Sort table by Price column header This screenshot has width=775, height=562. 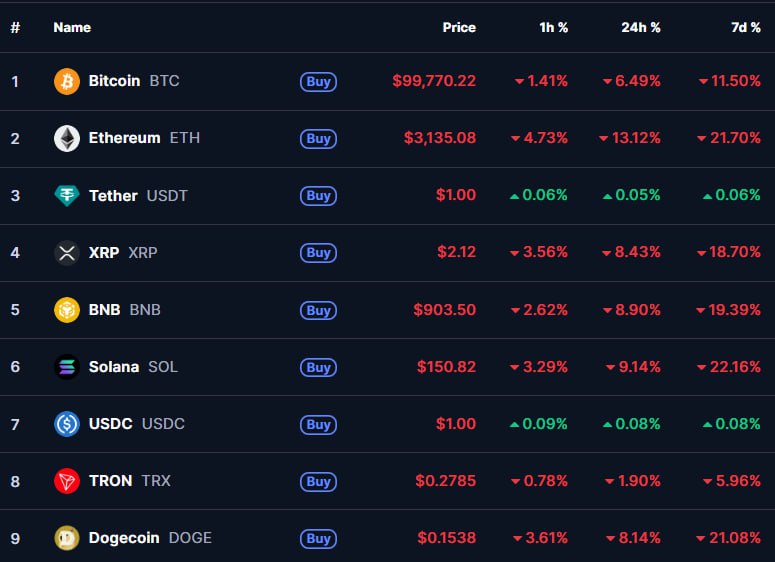[459, 28]
